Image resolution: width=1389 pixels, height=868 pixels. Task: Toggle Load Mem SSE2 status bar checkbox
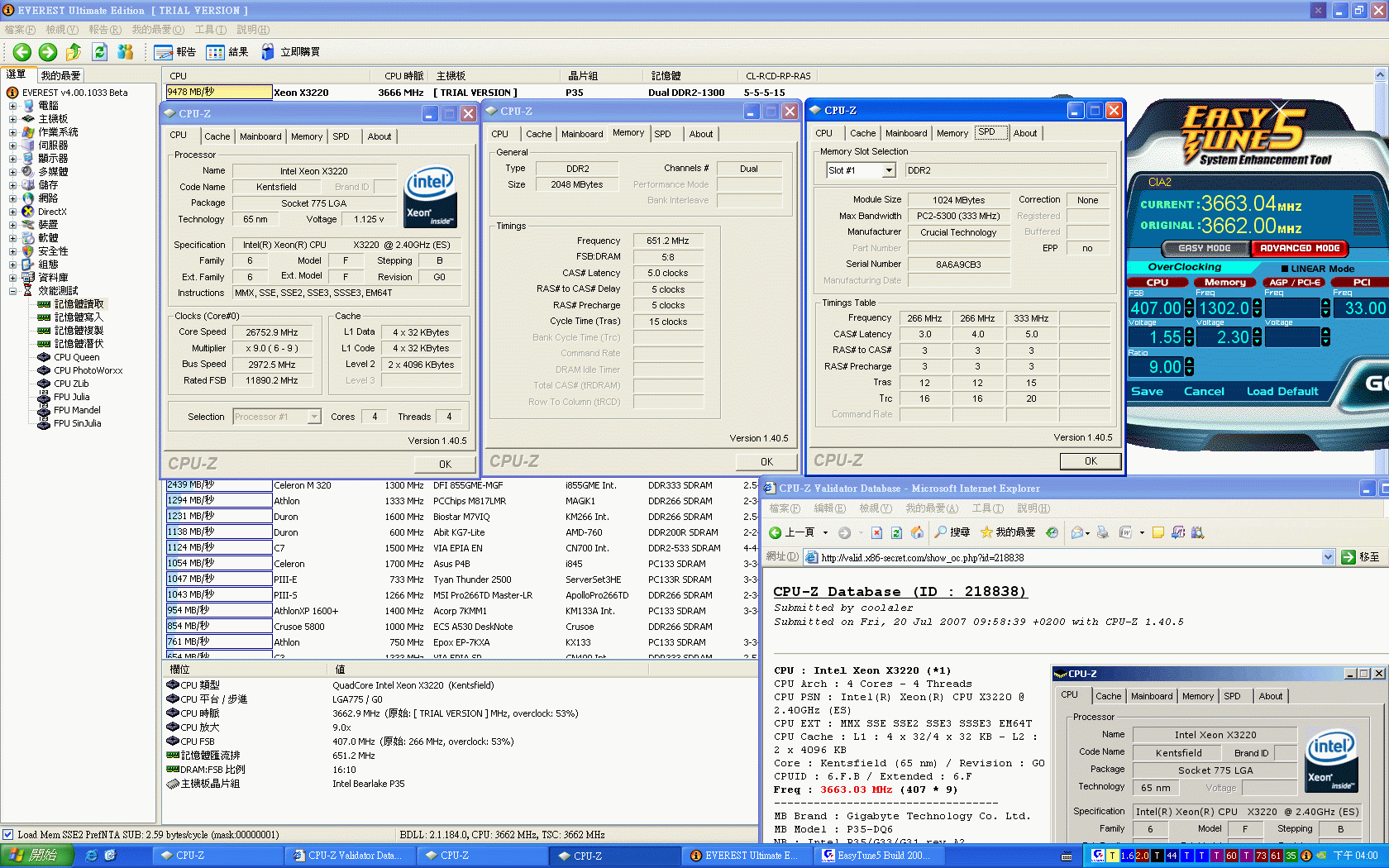coord(7,835)
